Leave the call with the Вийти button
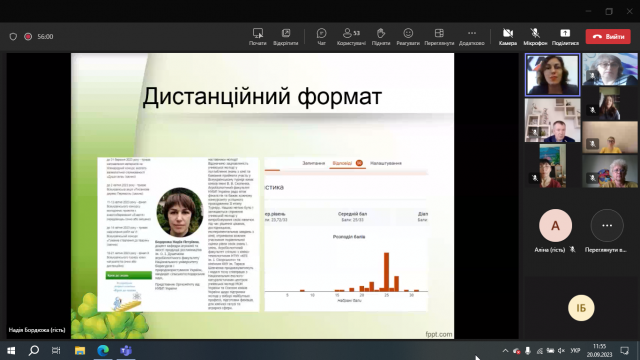The image size is (640, 360). pos(608,36)
